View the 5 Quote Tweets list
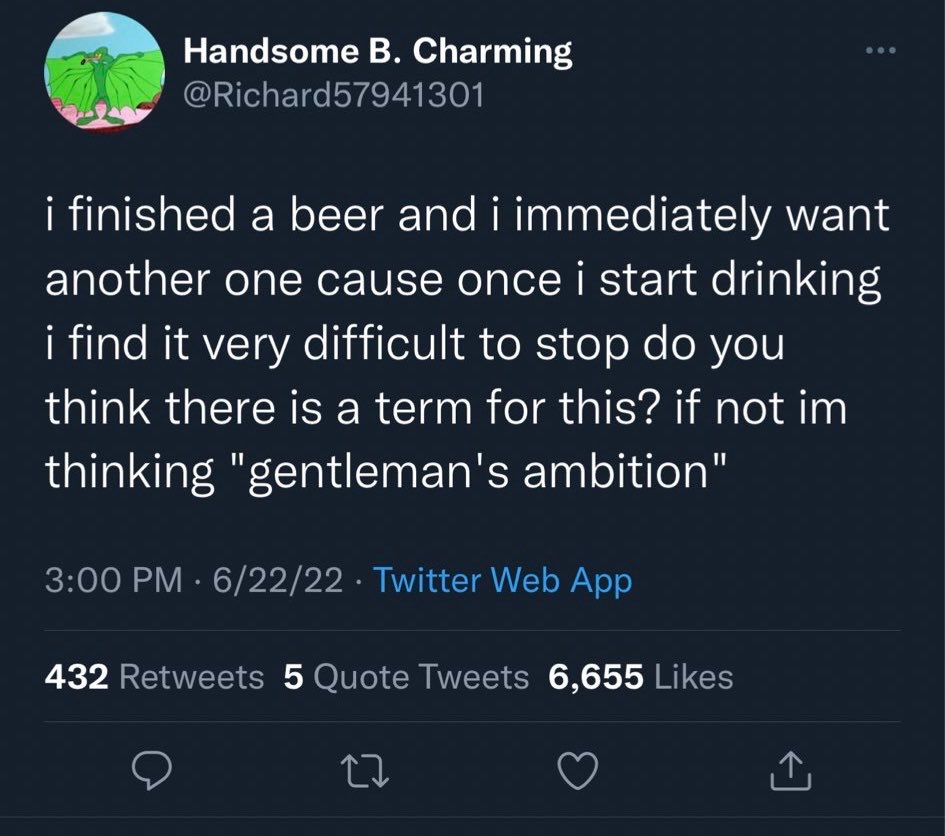945x836 pixels. pos(406,677)
